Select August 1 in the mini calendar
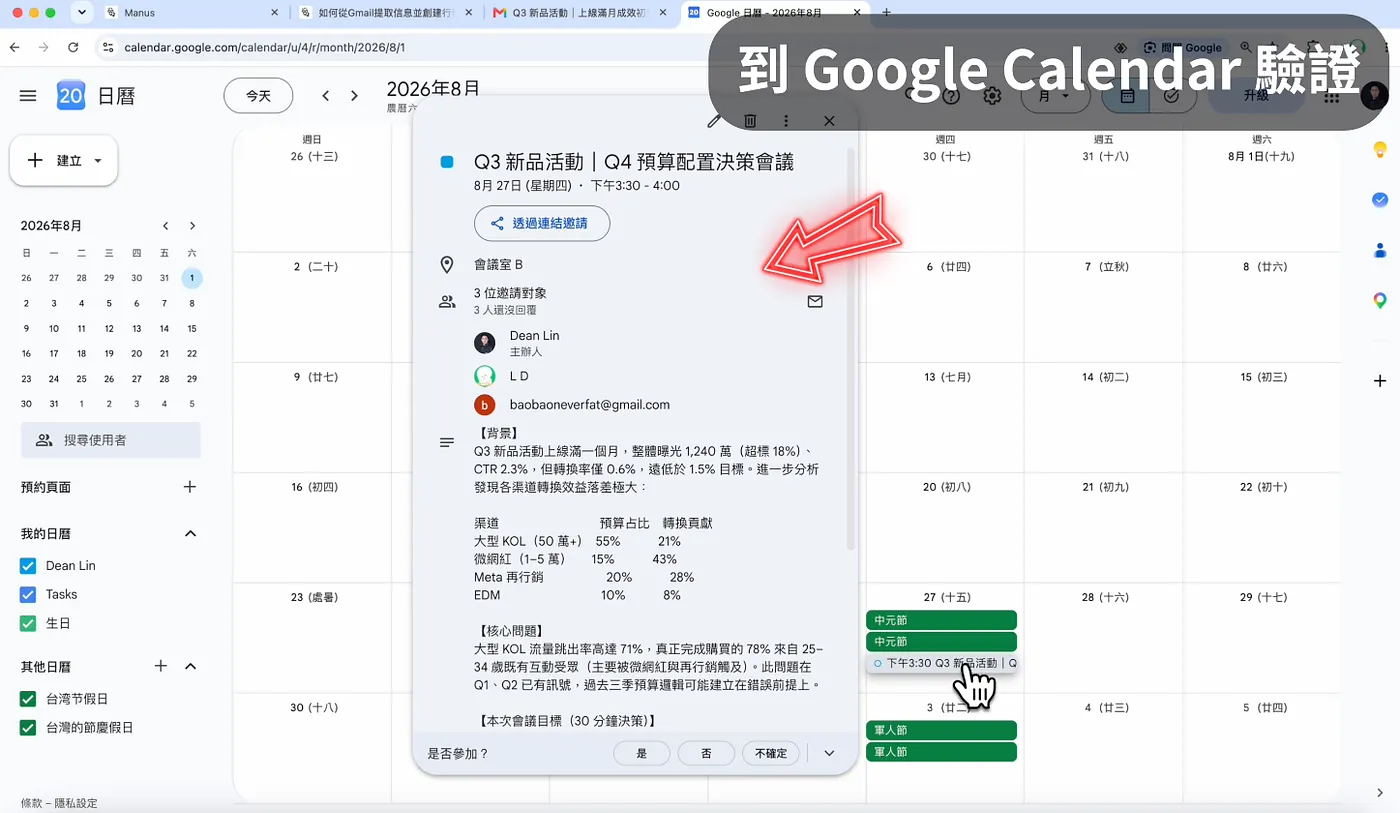This screenshot has height=813, width=1400. pos(192,278)
